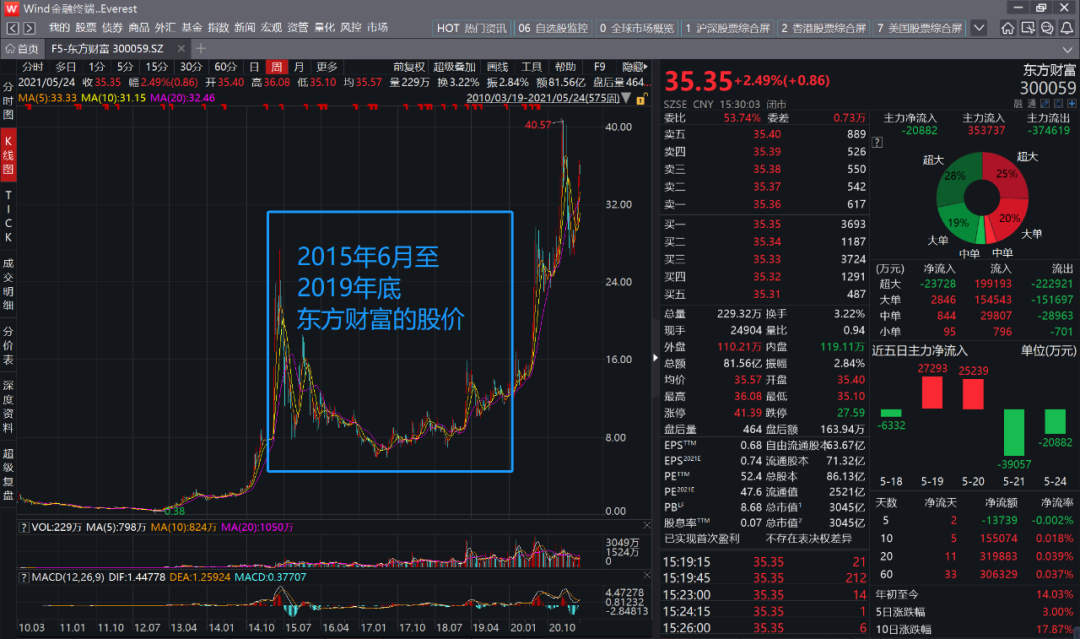Click the 7 美国股票综合屏 button
The width and height of the screenshot is (1080, 639).
point(919,28)
